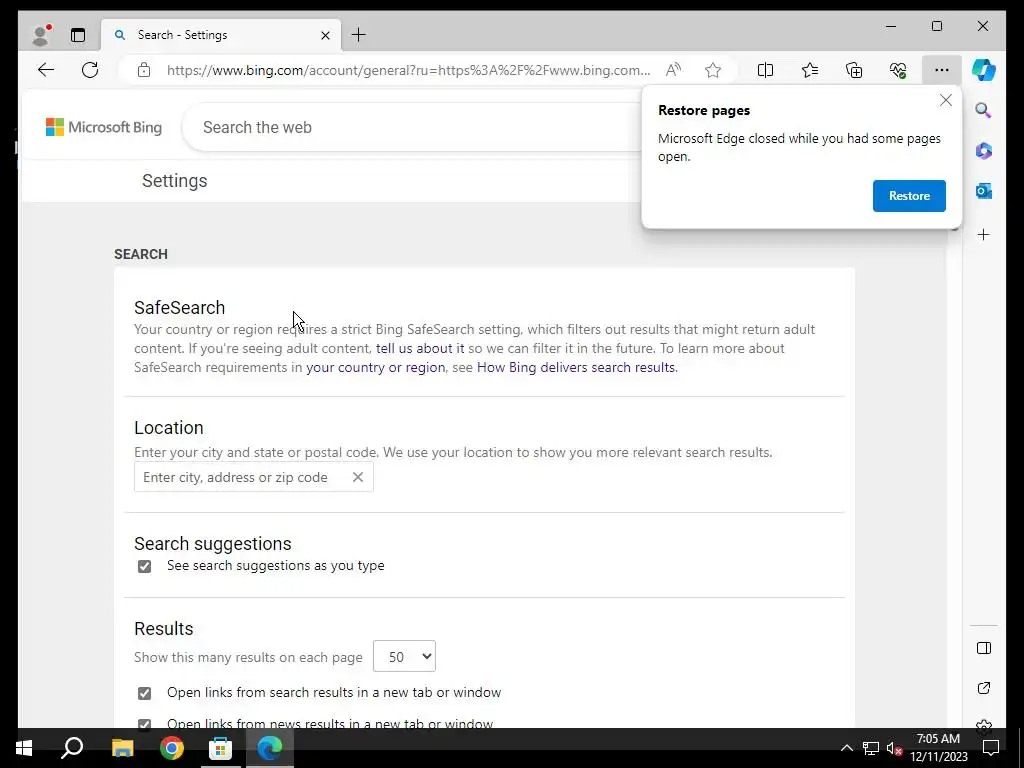This screenshot has width=1024, height=768.
Task: Click the Settings page heading
Action: [x=174, y=181]
